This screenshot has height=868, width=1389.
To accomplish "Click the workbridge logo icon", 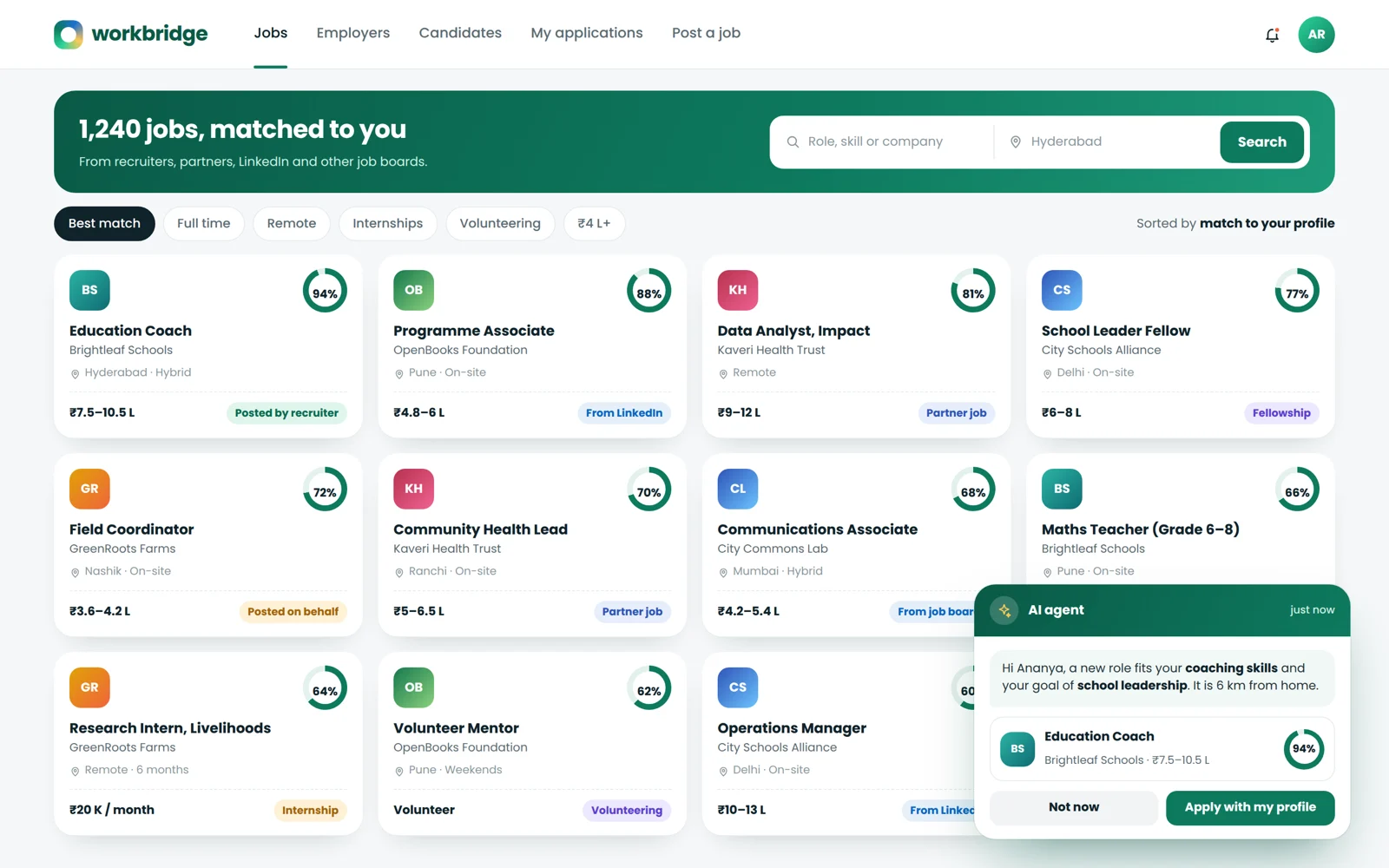I will (x=69, y=35).
